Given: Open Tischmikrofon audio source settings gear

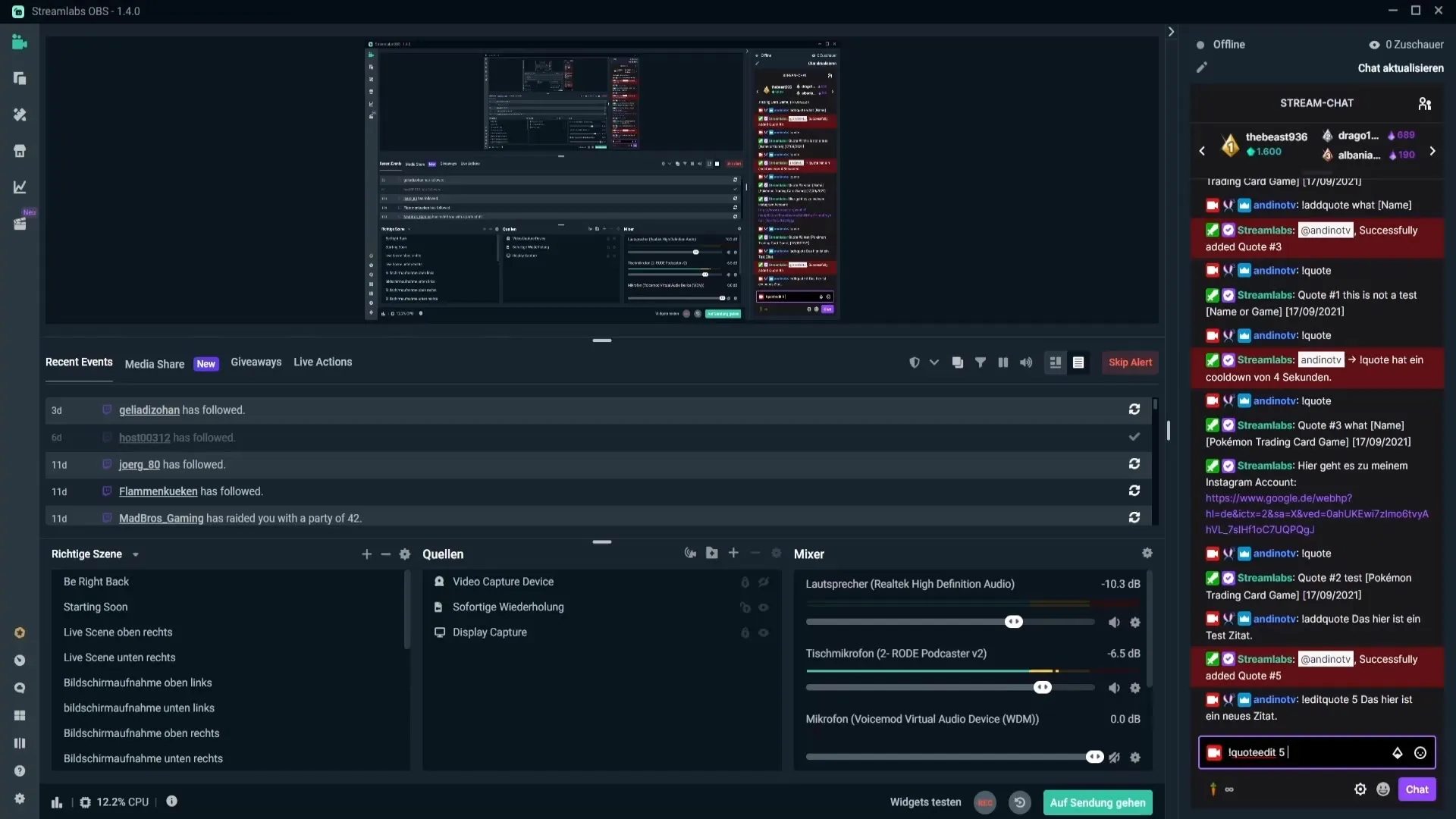Looking at the screenshot, I should pos(1135,689).
